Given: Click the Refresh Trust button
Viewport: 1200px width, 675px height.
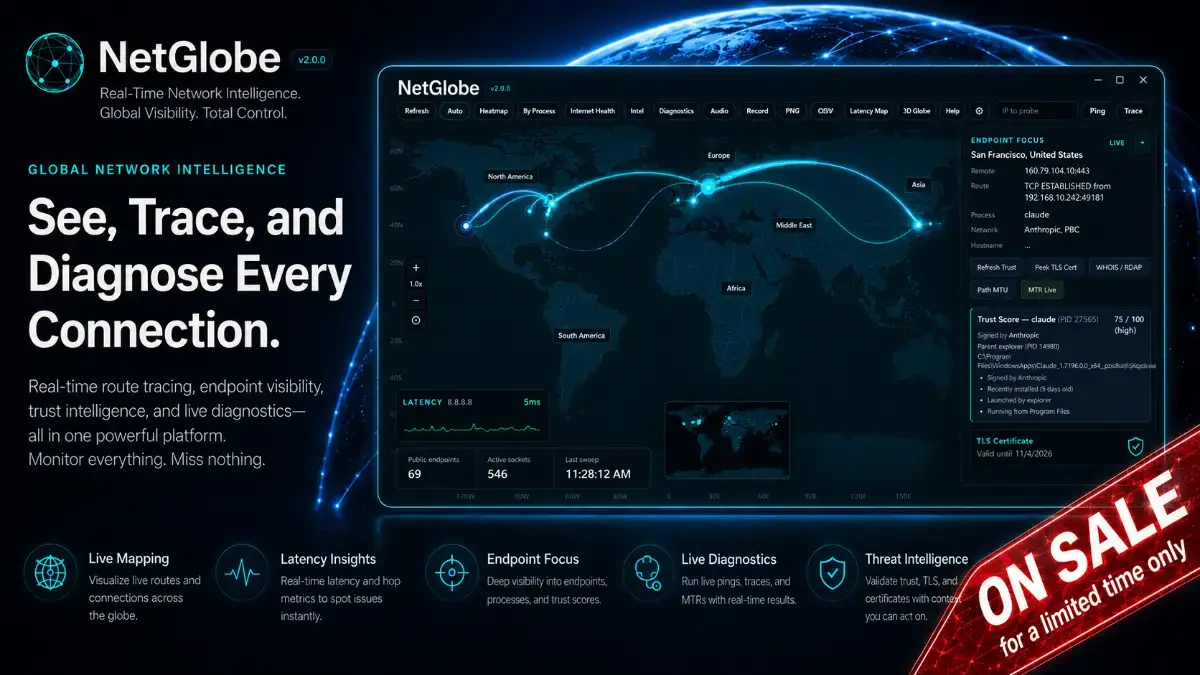Looking at the screenshot, I should pos(996,267).
